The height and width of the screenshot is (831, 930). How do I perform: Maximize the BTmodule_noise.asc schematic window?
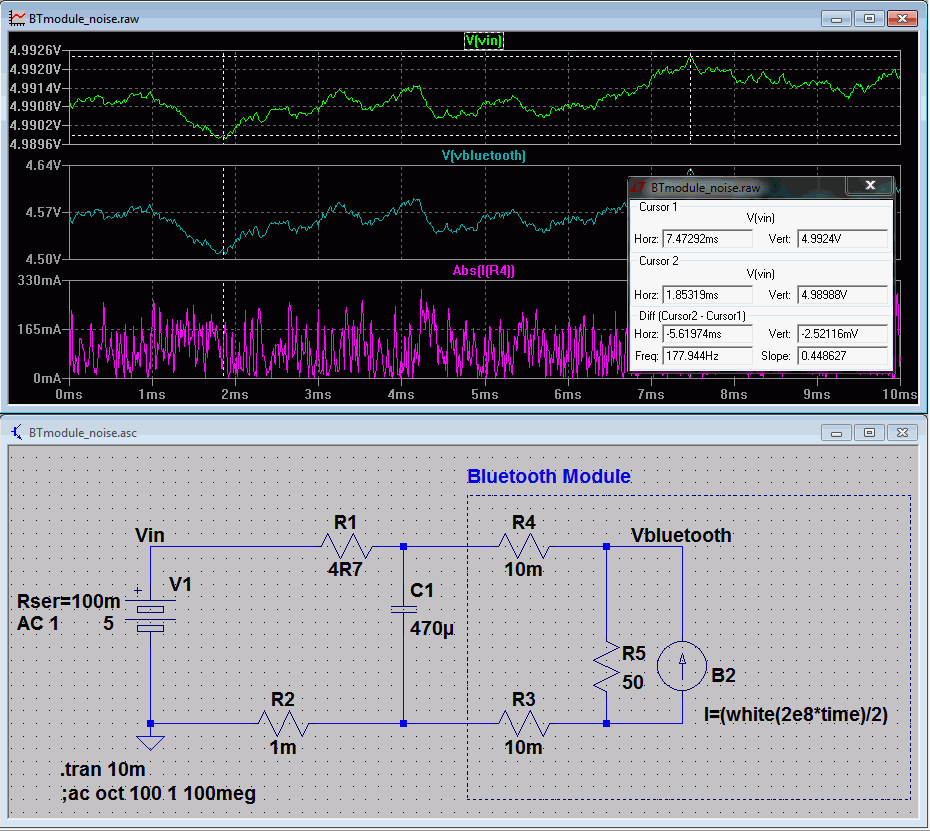(869, 433)
